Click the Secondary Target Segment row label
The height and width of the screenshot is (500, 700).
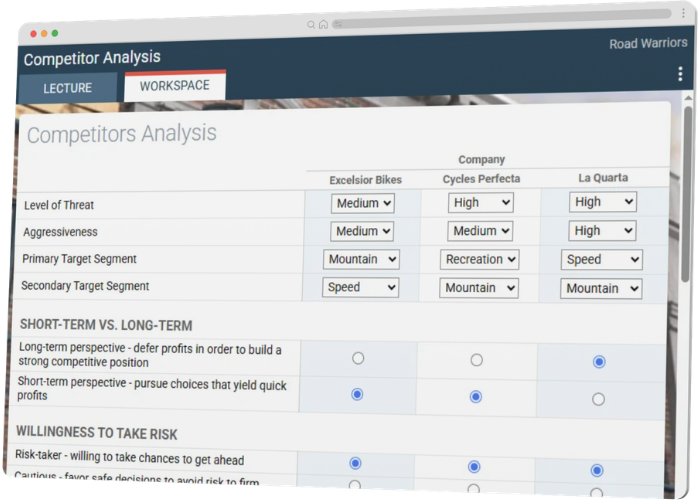(x=85, y=286)
